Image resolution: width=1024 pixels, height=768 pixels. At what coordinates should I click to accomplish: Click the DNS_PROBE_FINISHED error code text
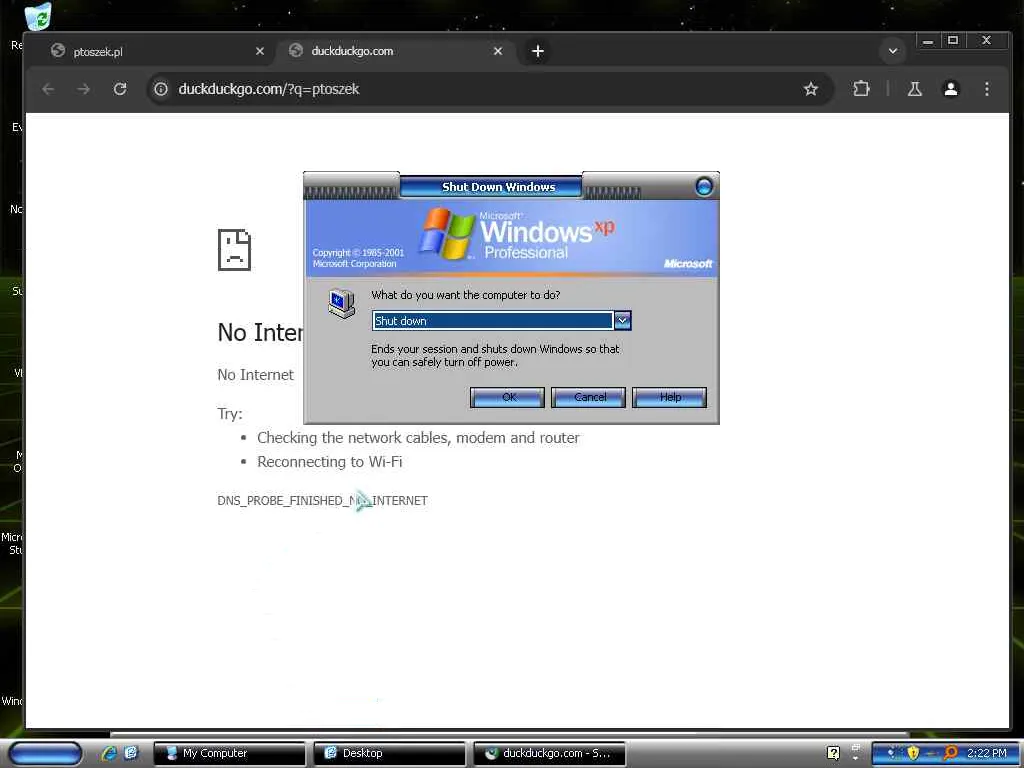[323, 500]
